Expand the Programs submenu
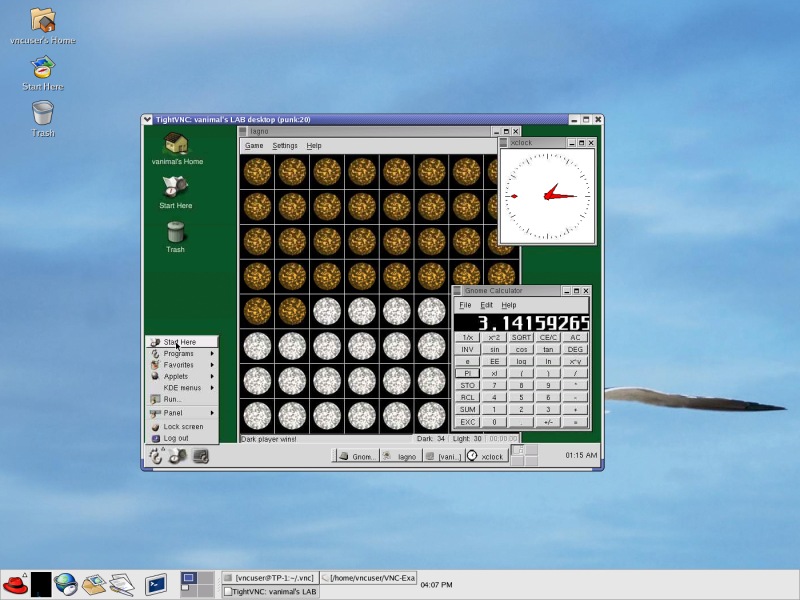The width and height of the screenshot is (800, 600). point(180,353)
